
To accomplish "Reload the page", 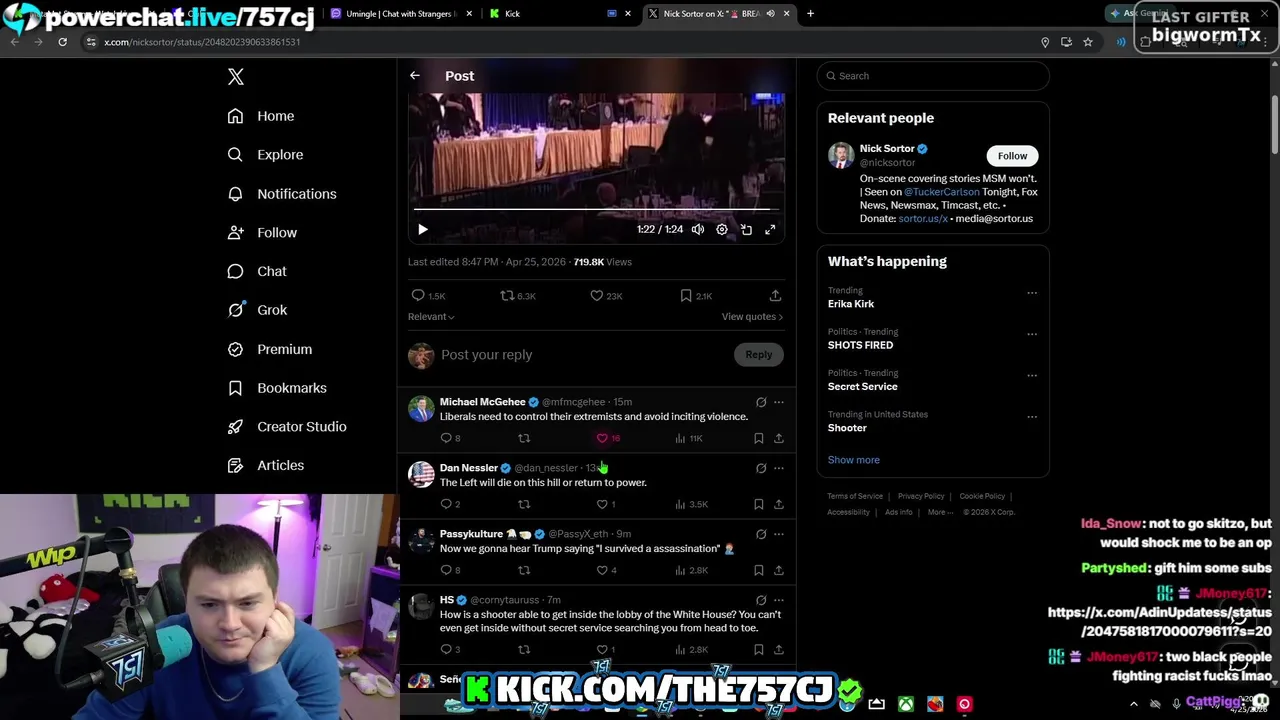I will click(x=62, y=42).
